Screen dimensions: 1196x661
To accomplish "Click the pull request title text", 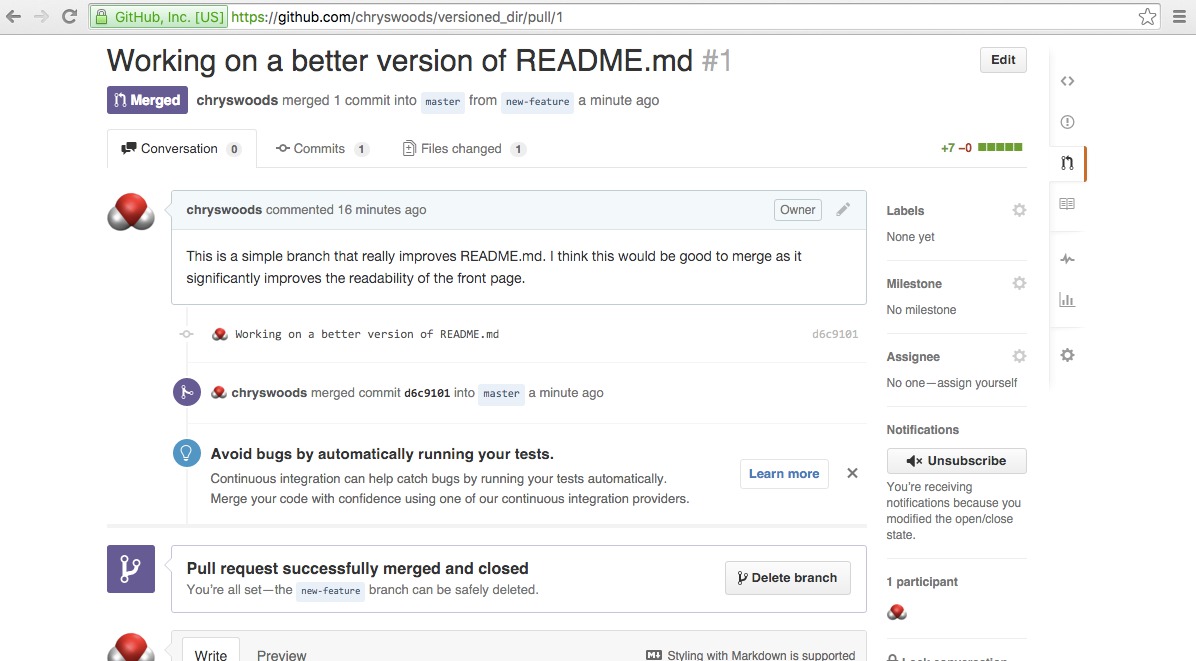I will tap(400, 61).
